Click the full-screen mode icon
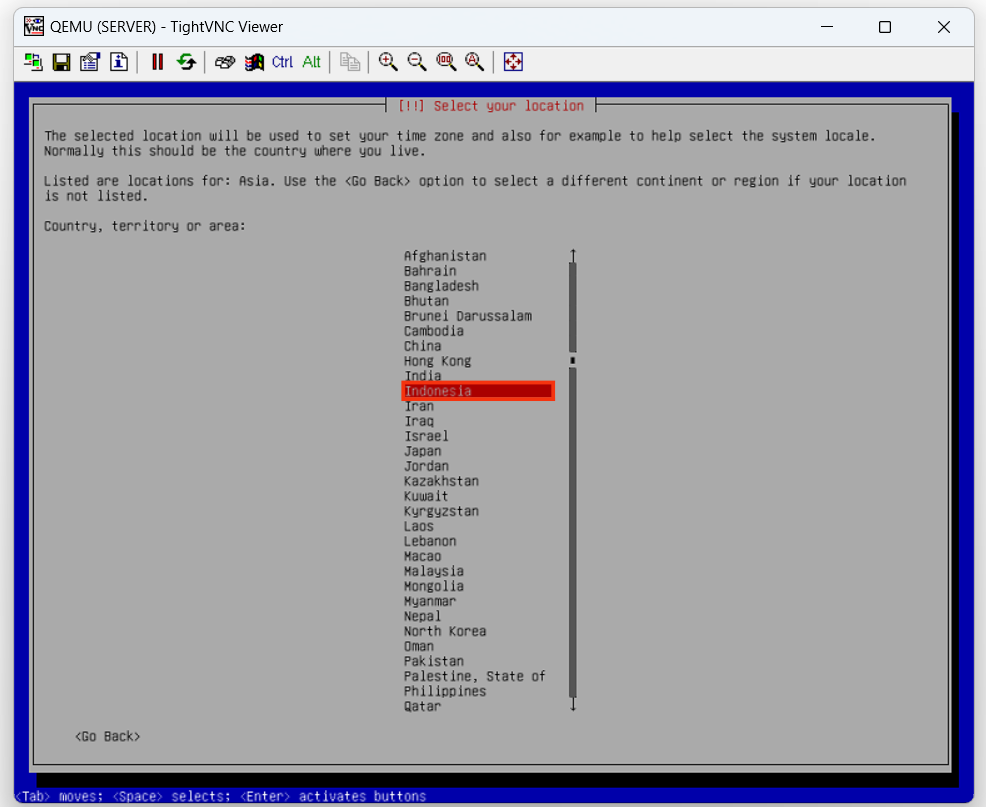The image size is (986, 807). 513,62
